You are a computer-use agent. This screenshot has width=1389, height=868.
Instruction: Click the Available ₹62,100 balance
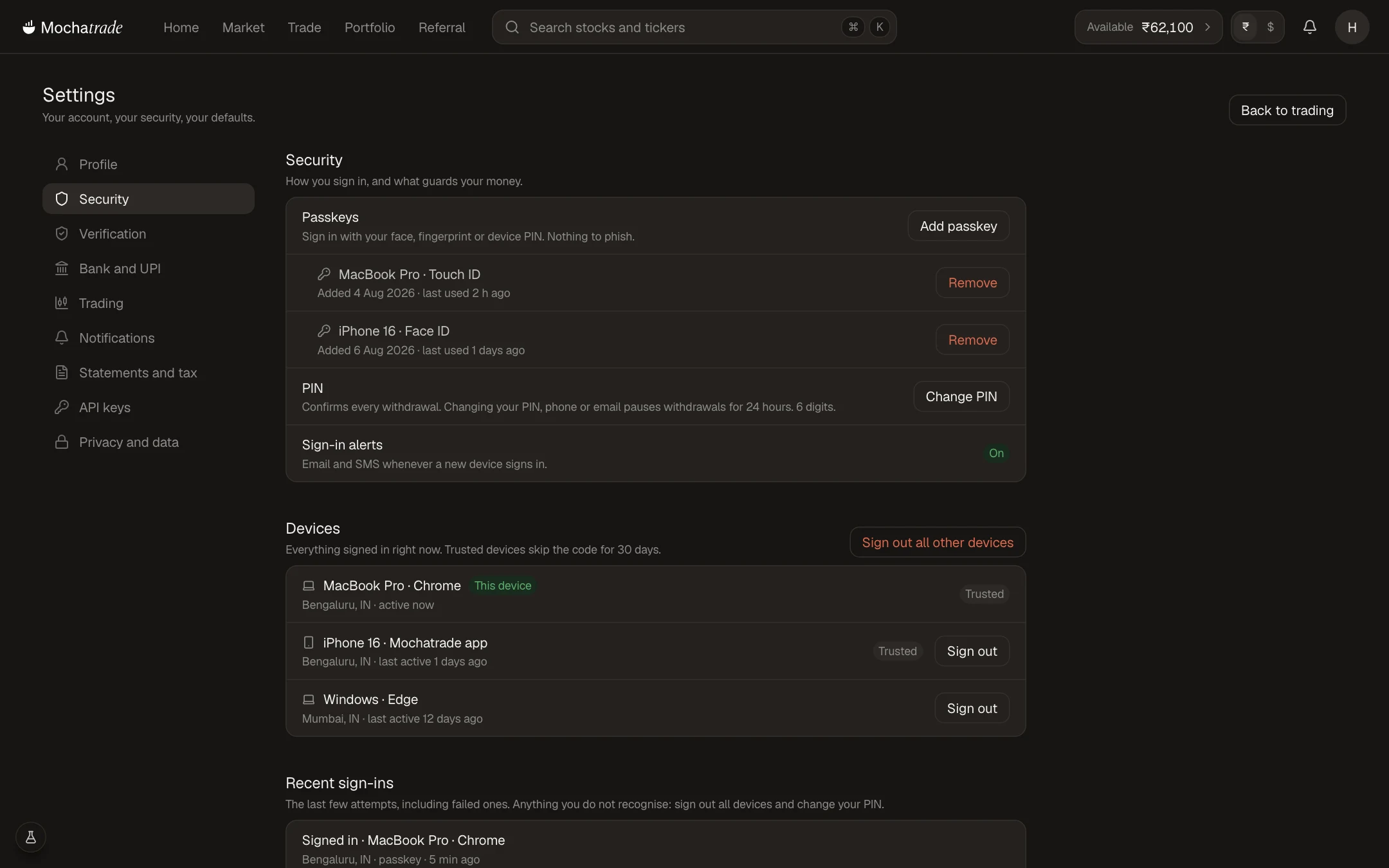coord(1148,27)
